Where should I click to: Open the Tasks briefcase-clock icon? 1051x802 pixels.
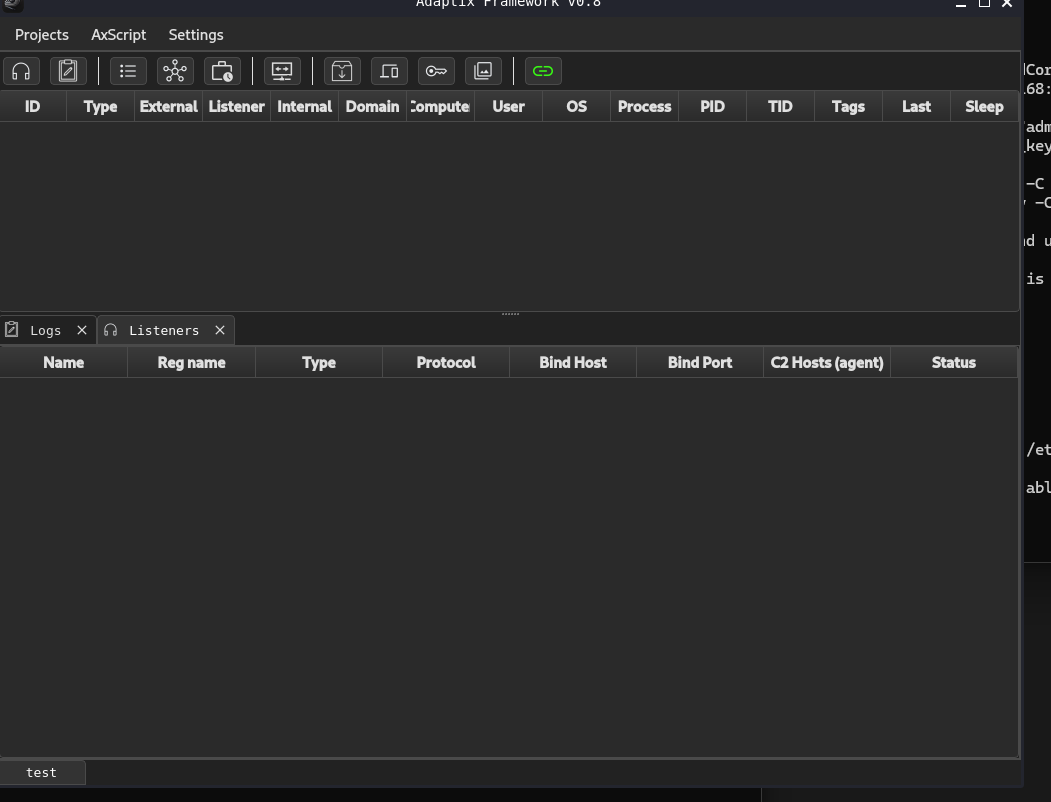coord(222,71)
